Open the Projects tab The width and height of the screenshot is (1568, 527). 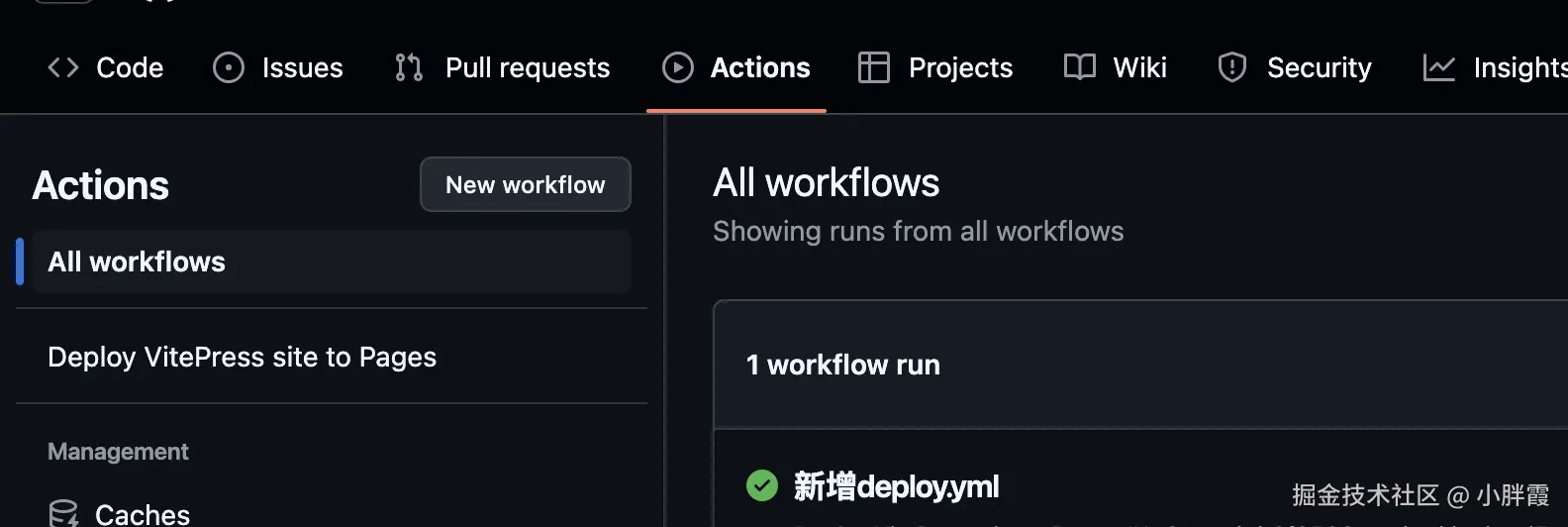[935, 67]
